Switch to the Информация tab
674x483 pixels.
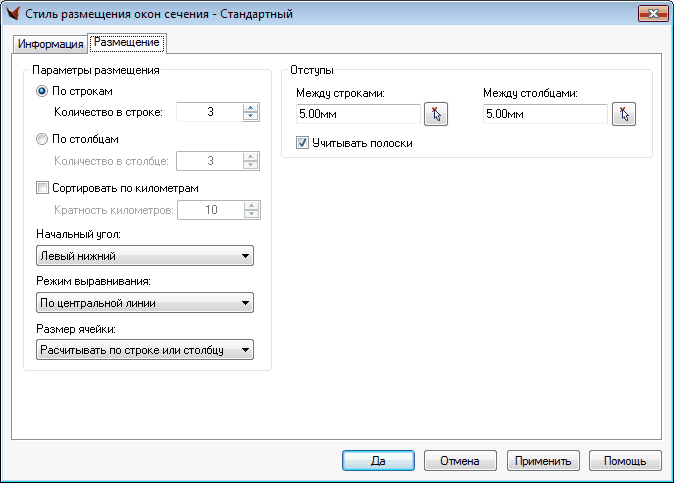(50, 44)
